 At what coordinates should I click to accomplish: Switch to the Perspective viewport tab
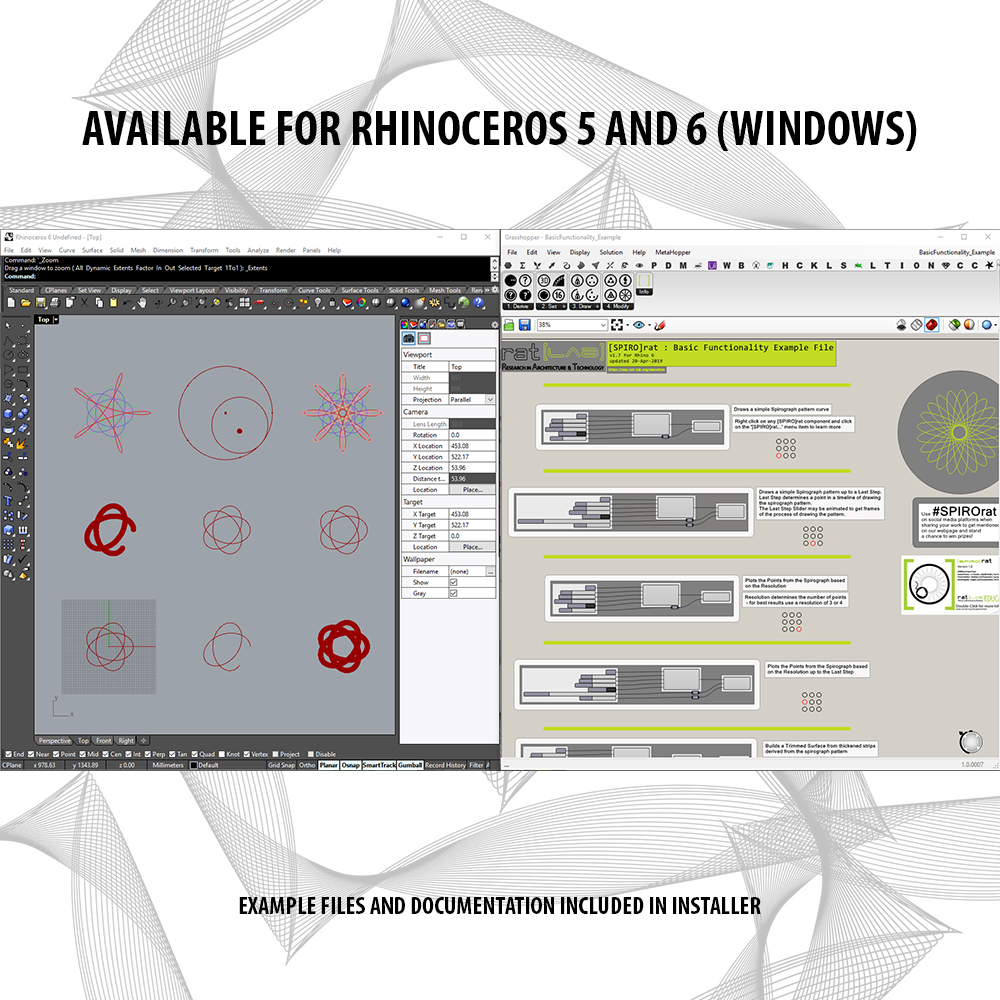(55, 740)
